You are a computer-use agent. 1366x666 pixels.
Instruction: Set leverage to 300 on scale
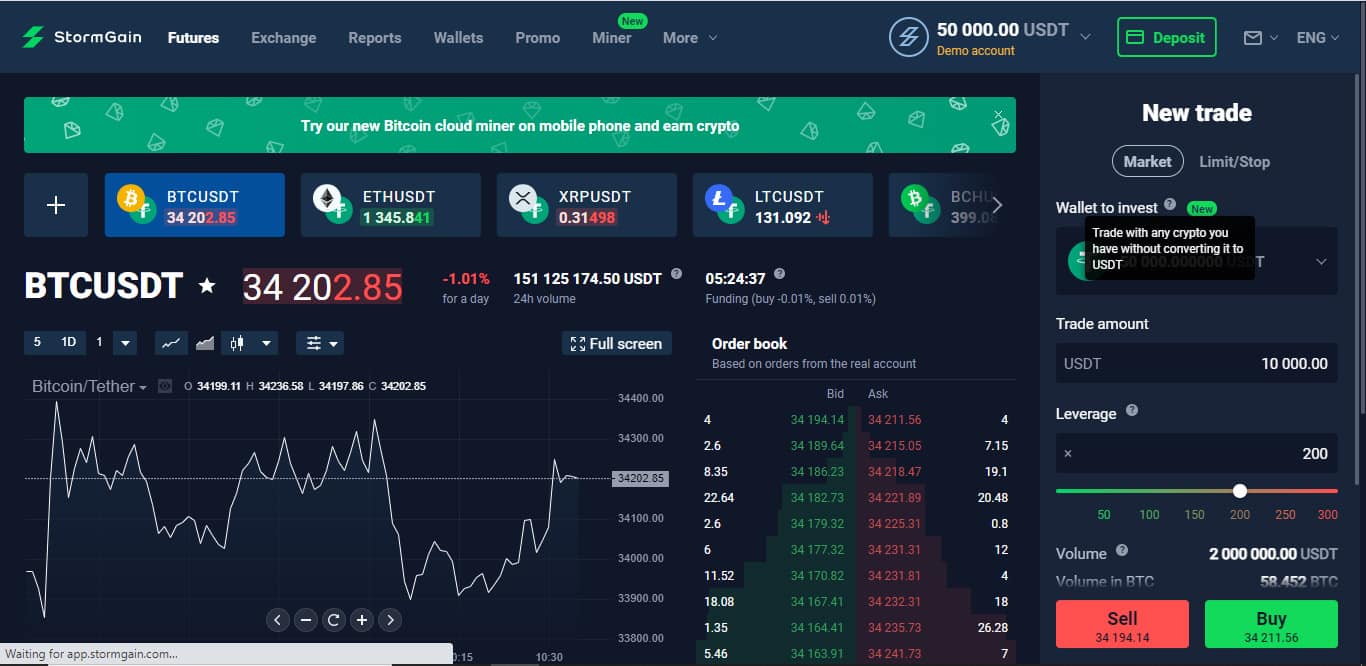tap(1327, 515)
